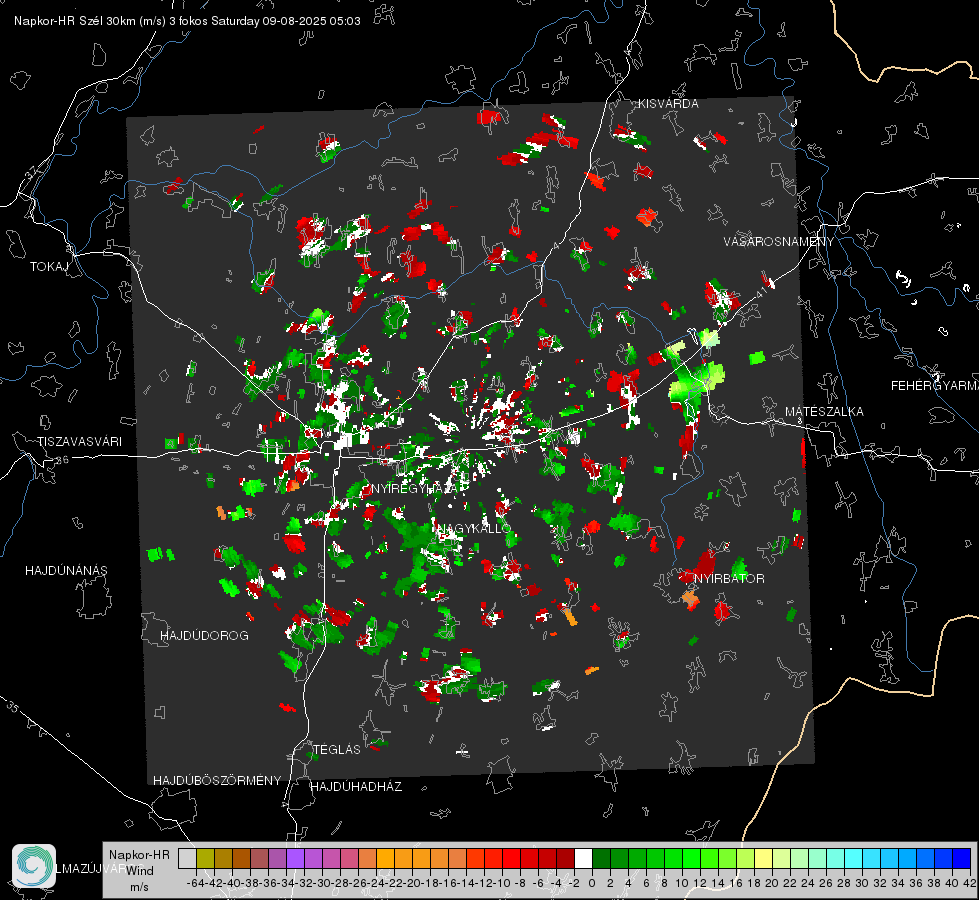Click road number 37 at upper left
The width and height of the screenshot is (979, 900).
click(x=31, y=172)
